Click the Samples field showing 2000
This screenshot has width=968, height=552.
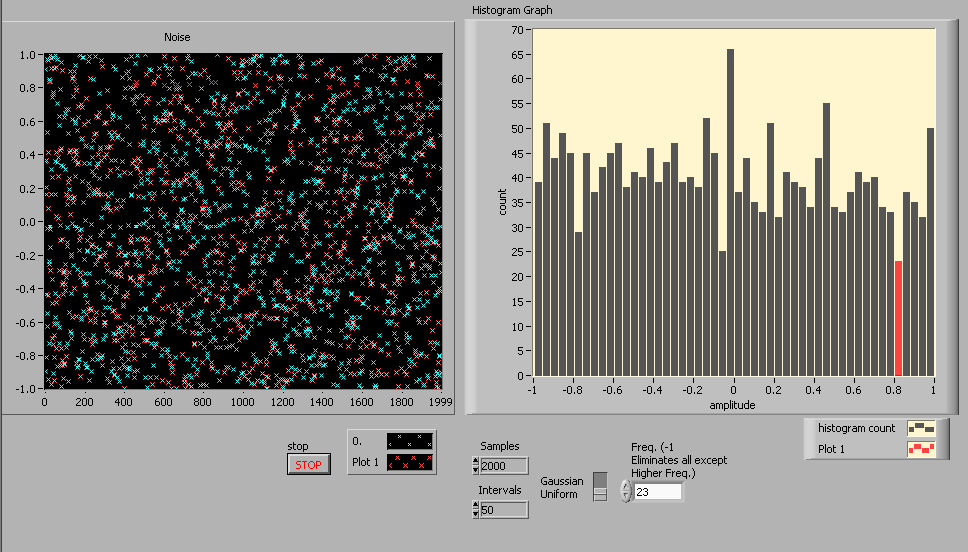coord(504,466)
